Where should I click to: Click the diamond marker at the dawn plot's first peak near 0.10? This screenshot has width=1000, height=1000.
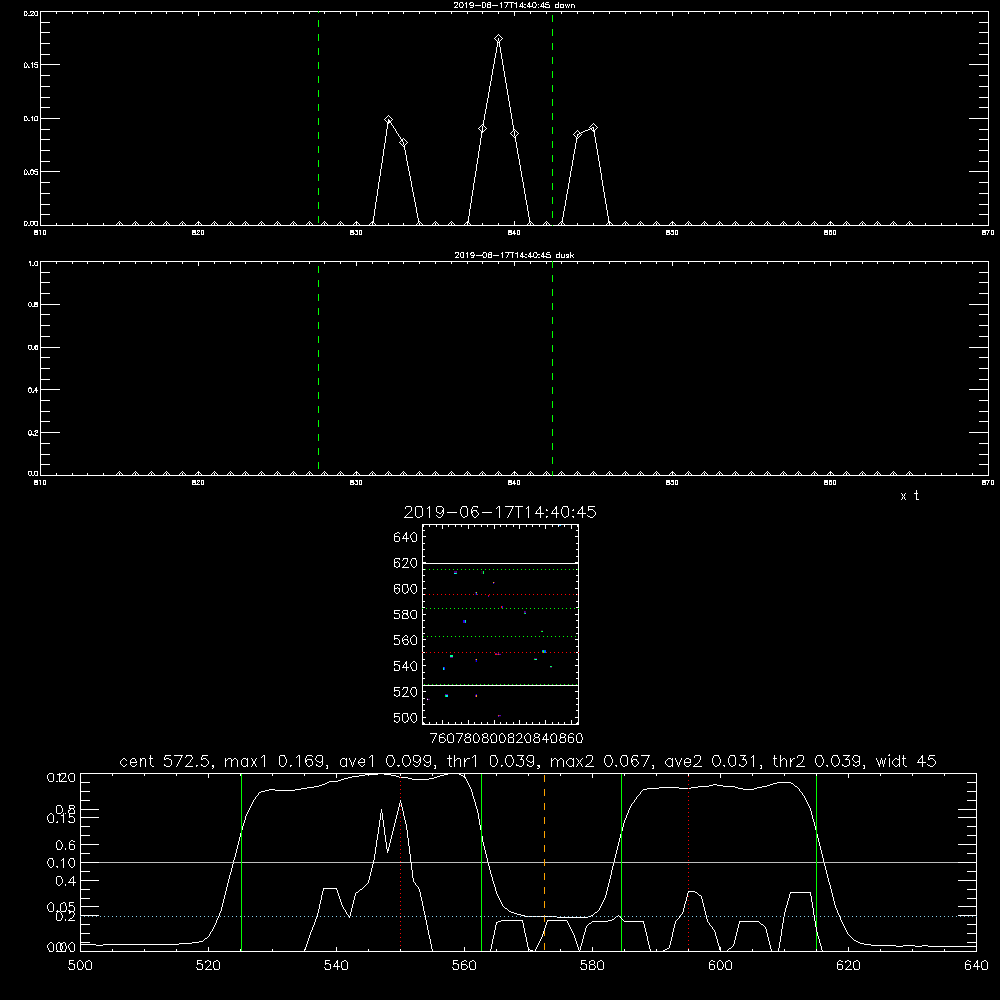point(388,120)
